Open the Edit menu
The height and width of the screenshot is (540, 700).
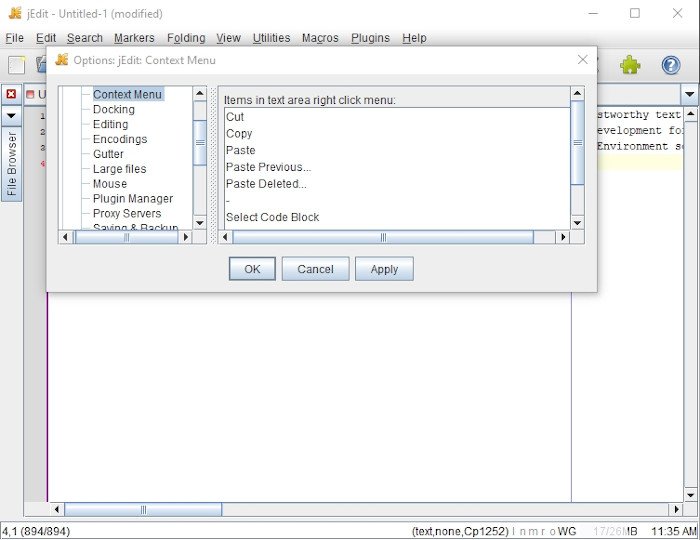pyautogui.click(x=46, y=38)
